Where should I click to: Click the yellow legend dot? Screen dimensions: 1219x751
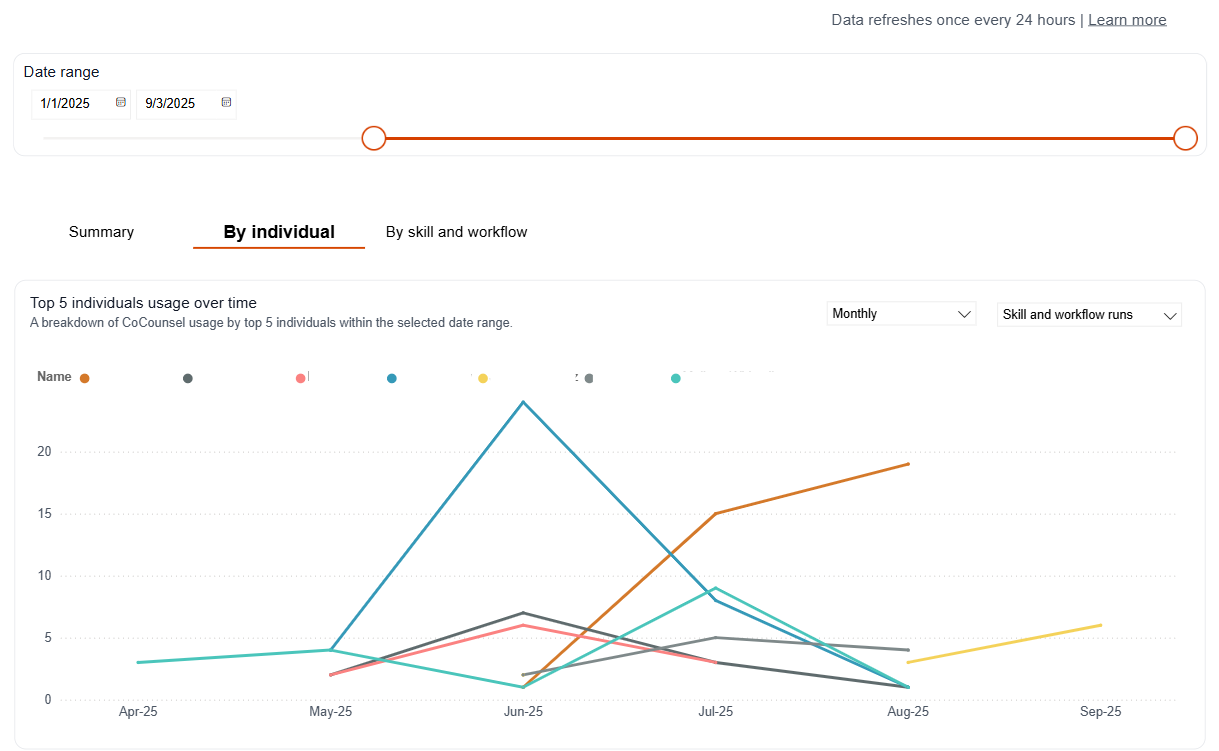[x=483, y=378]
